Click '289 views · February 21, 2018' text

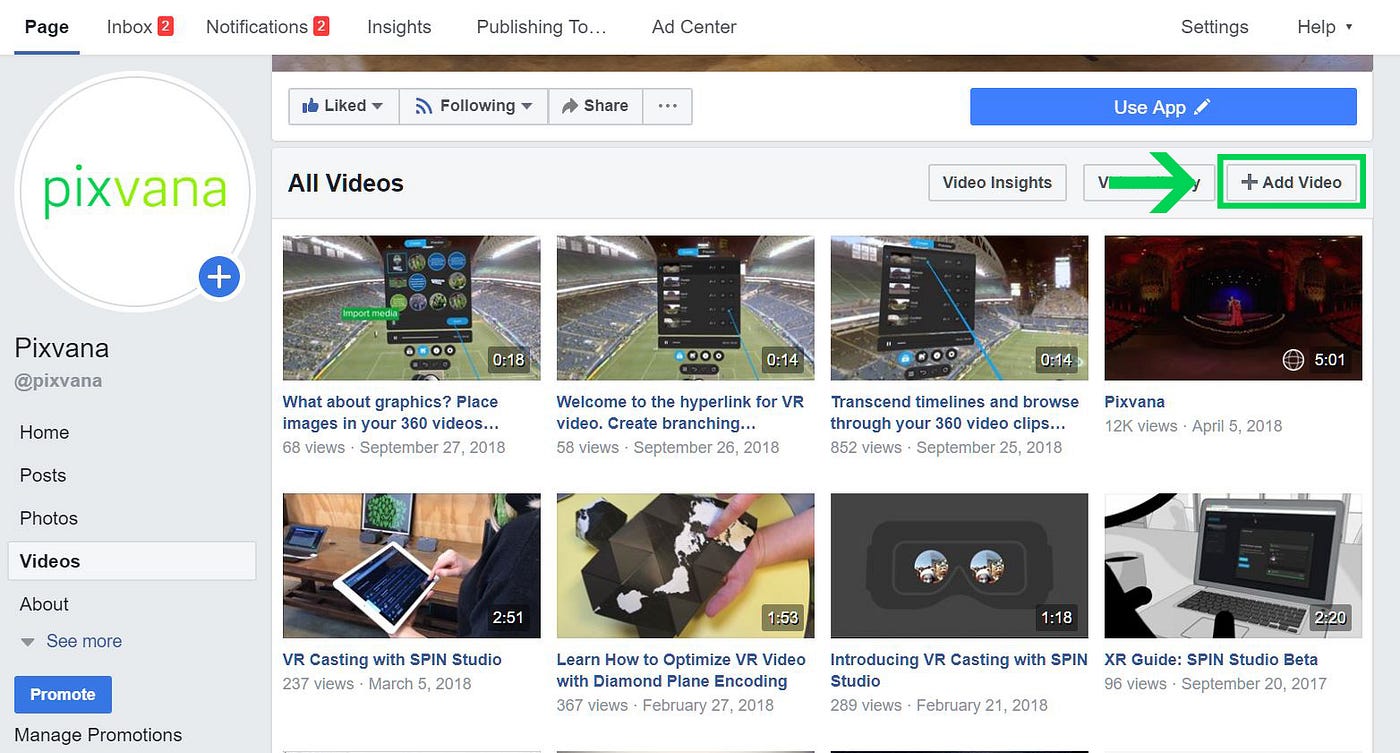point(939,705)
